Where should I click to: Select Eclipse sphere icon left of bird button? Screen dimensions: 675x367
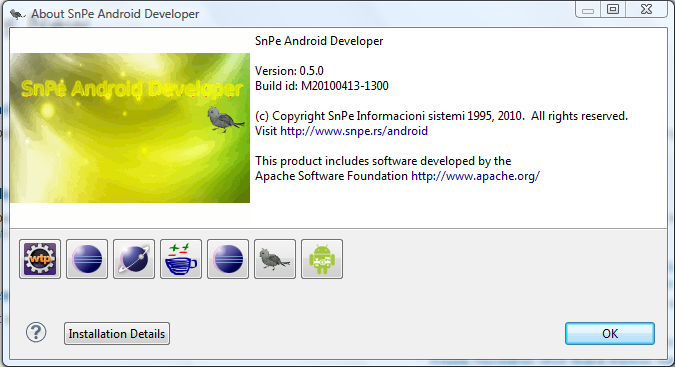[228, 259]
